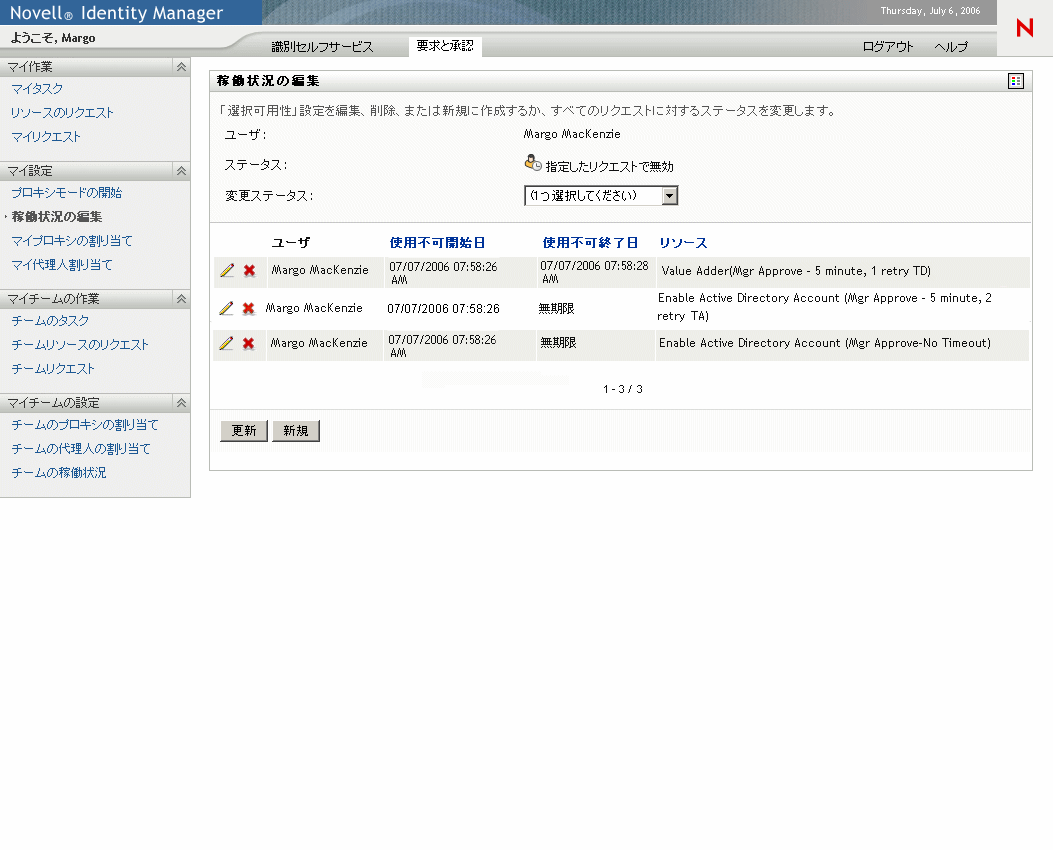Open リソースのリクエスト link

(62, 113)
